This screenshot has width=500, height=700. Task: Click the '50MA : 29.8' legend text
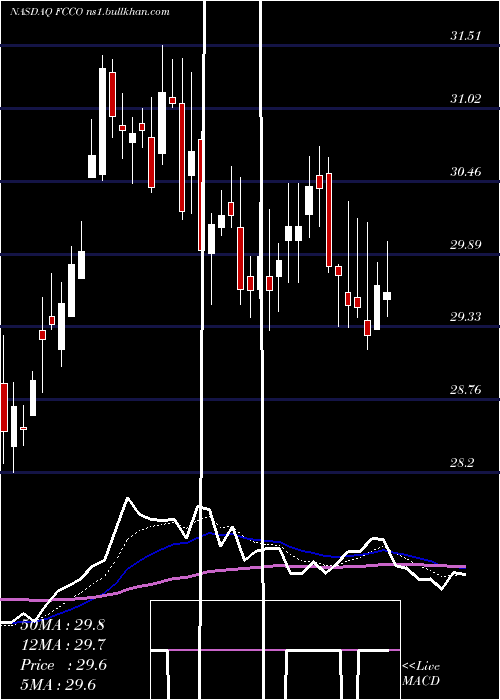(x=62, y=625)
